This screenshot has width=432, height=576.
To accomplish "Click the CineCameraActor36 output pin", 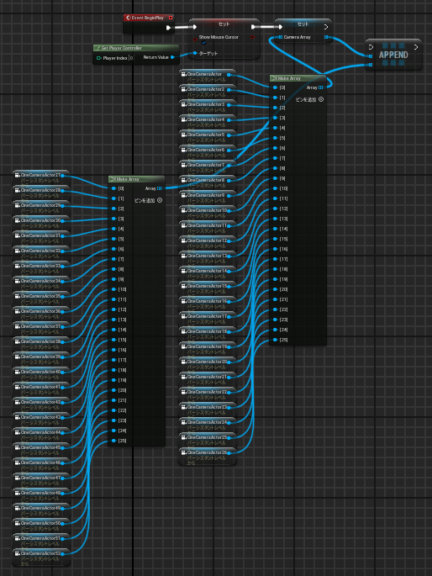I will 62,312.
